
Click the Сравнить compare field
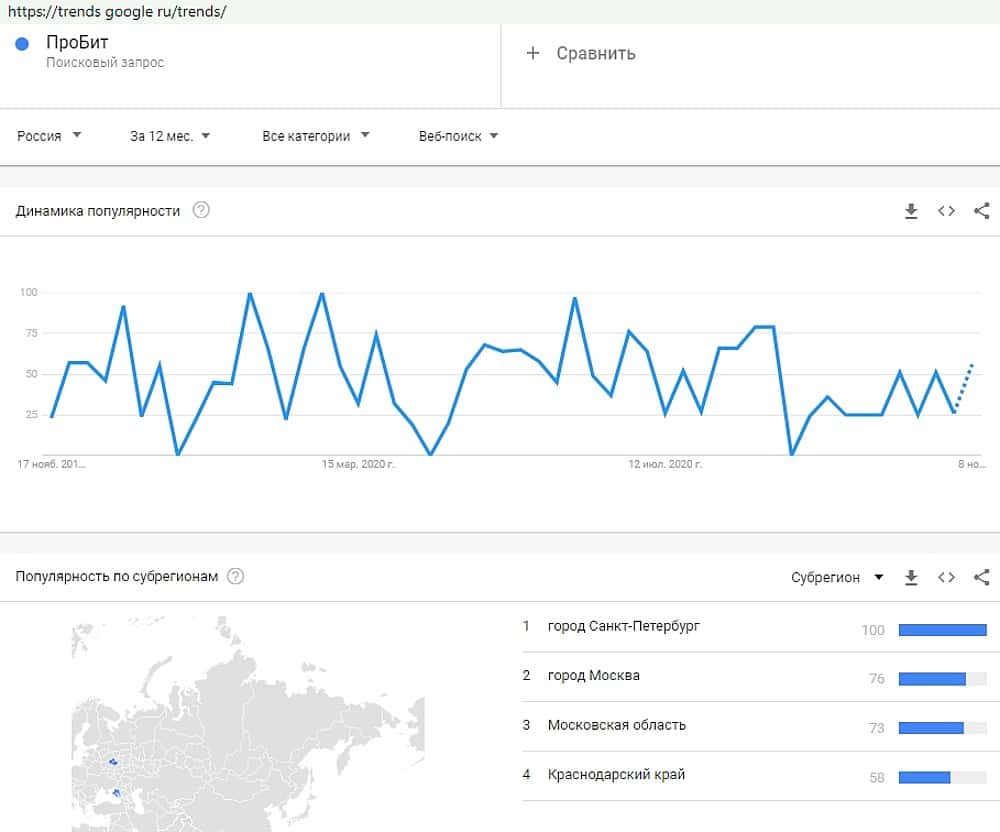596,53
